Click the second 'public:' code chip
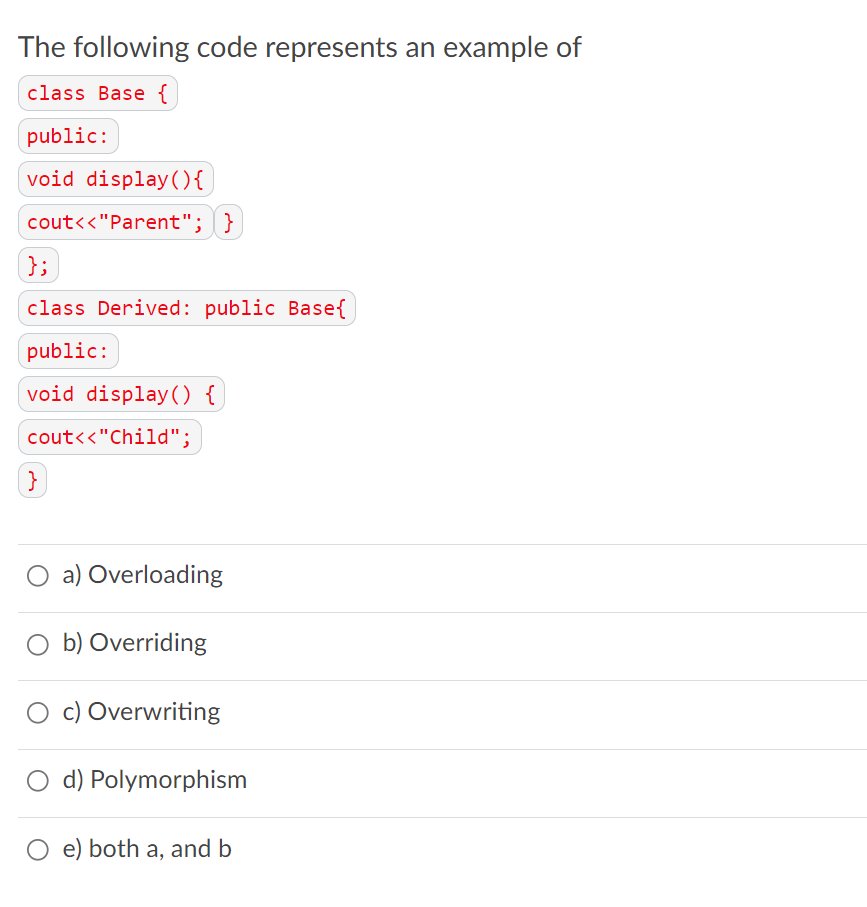The width and height of the screenshot is (867, 907). (68, 351)
